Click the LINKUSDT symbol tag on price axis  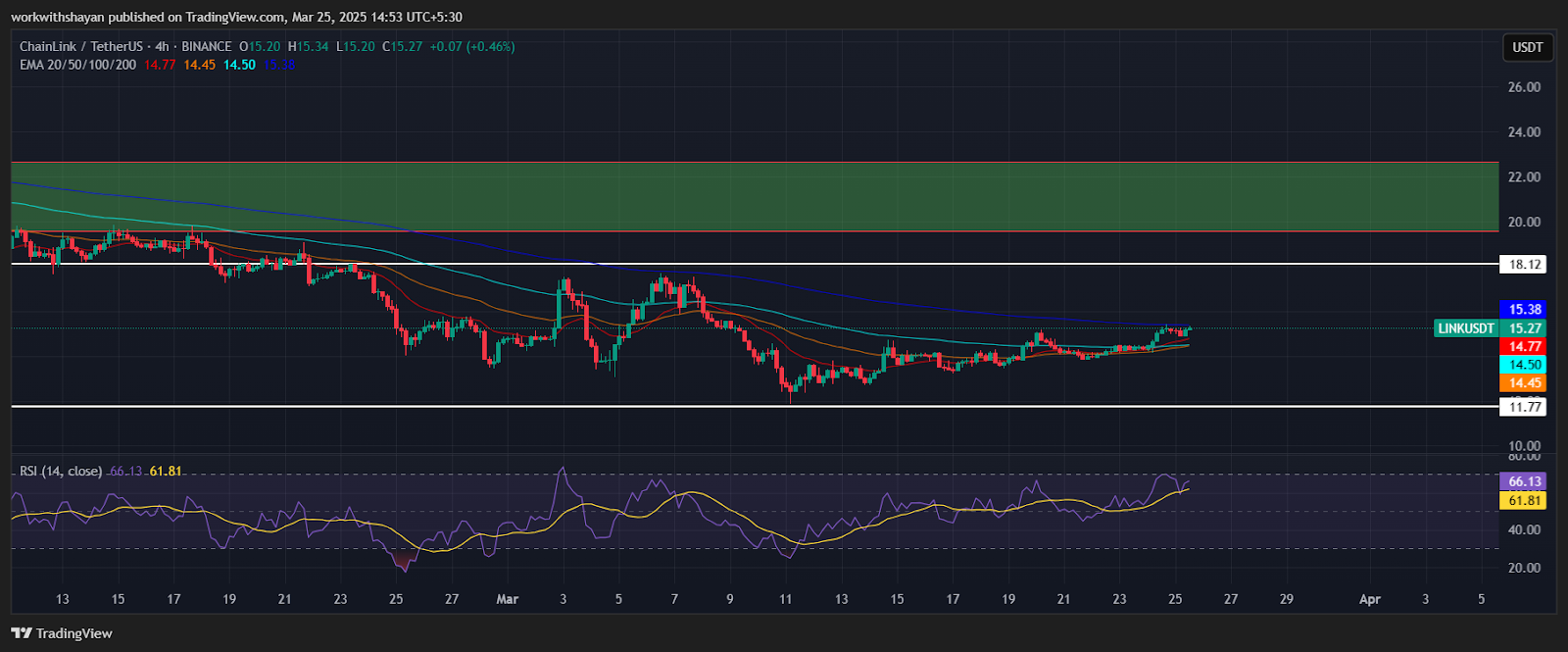click(x=1465, y=328)
